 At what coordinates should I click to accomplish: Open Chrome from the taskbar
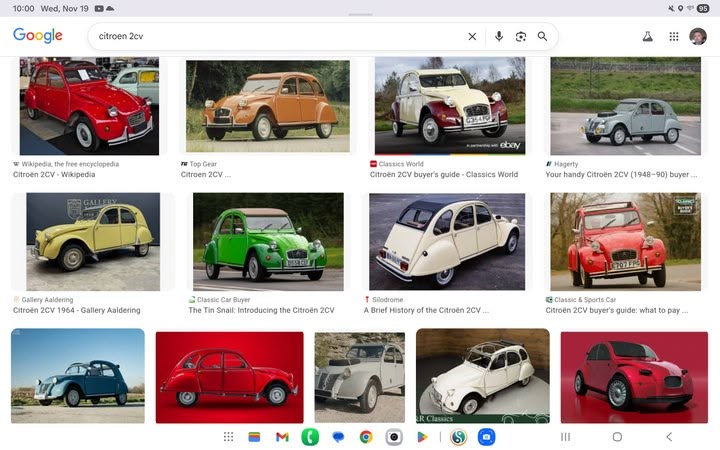coord(366,437)
